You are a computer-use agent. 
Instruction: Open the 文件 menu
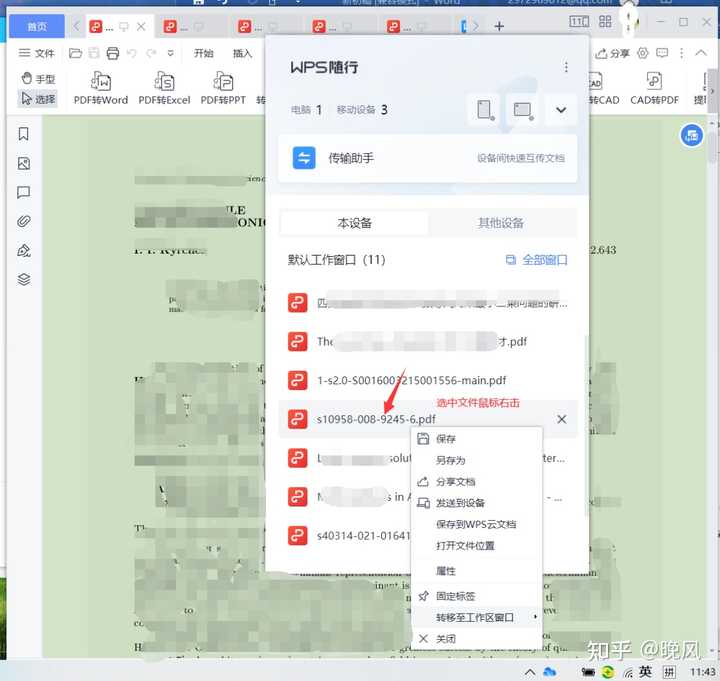click(37, 53)
